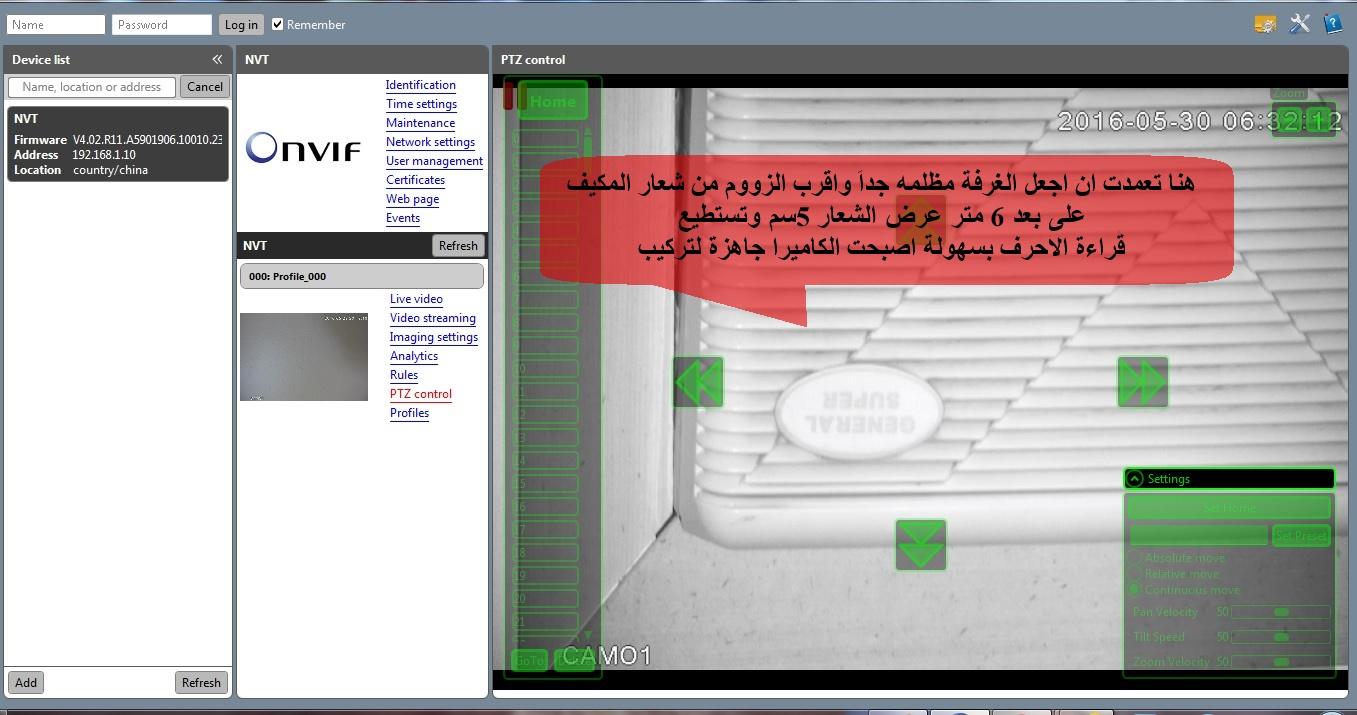
Task: Collapse the Device list panel
Action: (x=217, y=60)
